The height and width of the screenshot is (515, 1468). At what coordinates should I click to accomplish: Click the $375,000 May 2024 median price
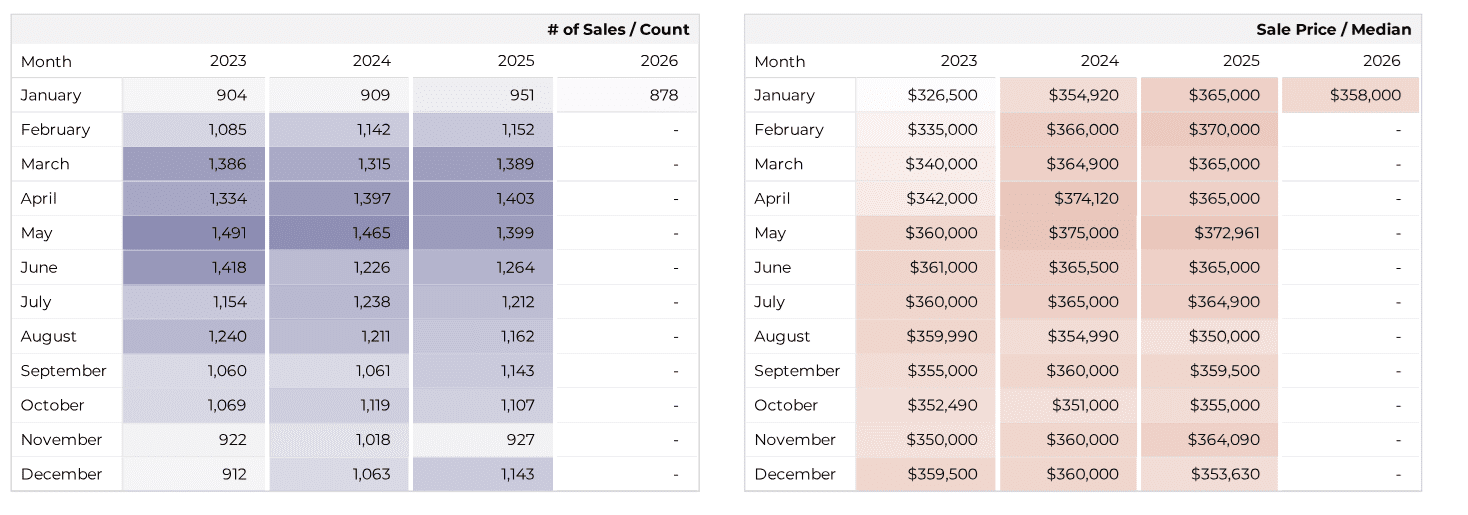tap(1083, 233)
